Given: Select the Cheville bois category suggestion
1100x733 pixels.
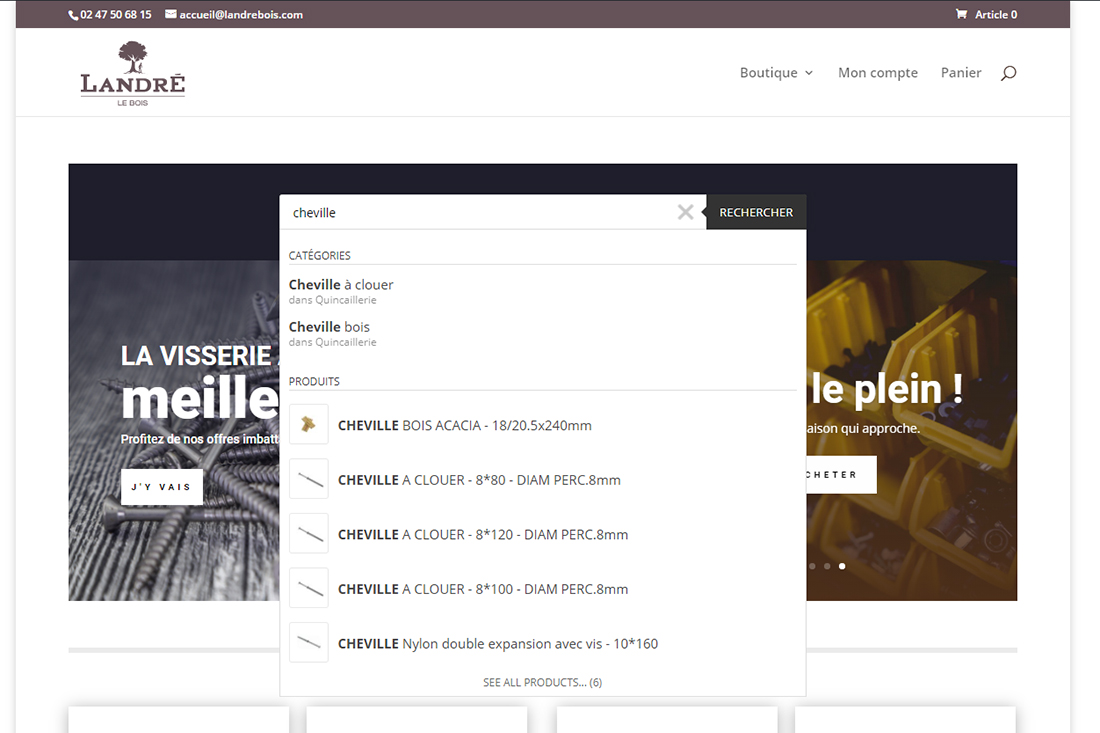Looking at the screenshot, I should coord(329,327).
